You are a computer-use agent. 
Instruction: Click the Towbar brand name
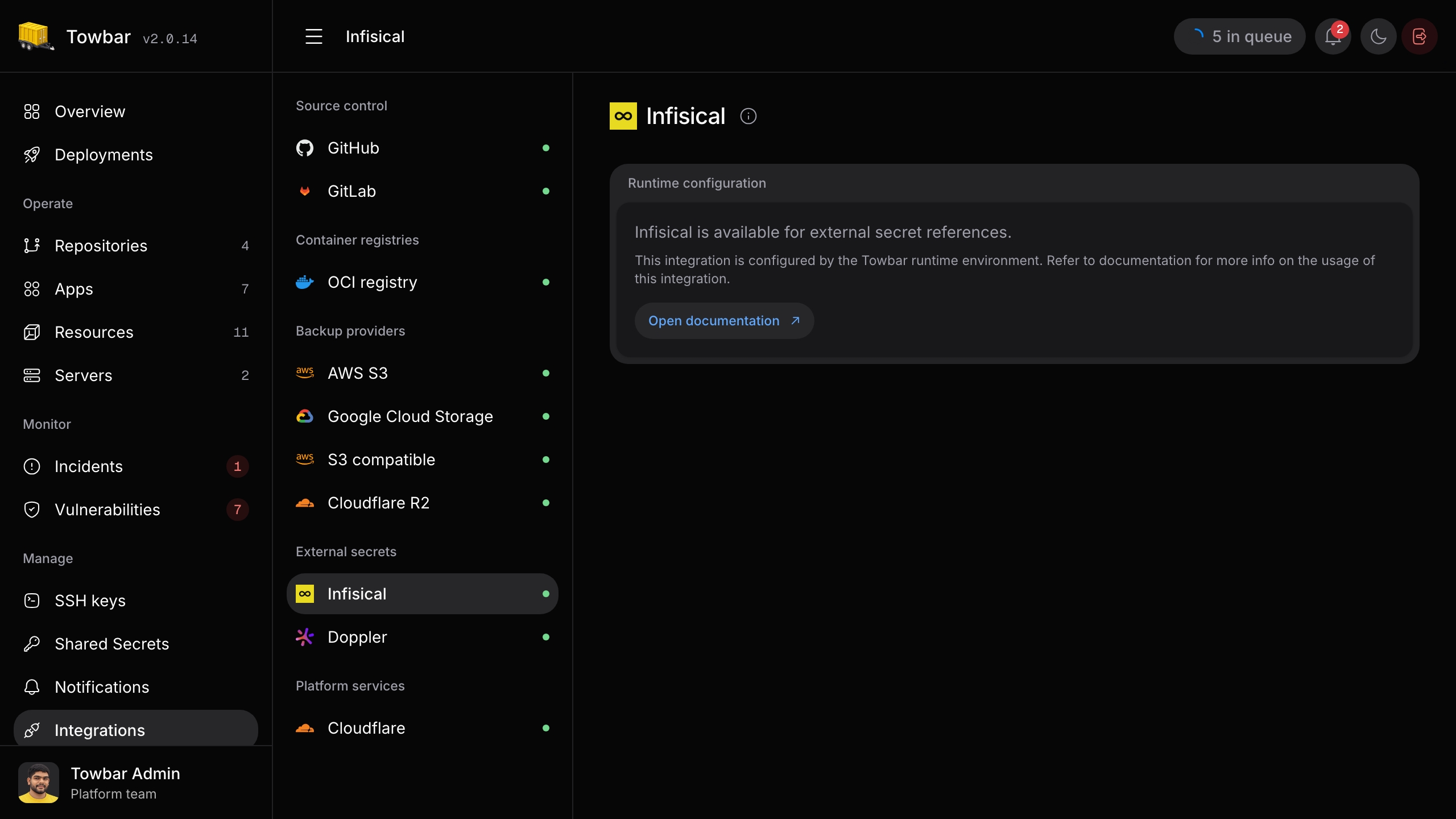pyautogui.click(x=98, y=36)
